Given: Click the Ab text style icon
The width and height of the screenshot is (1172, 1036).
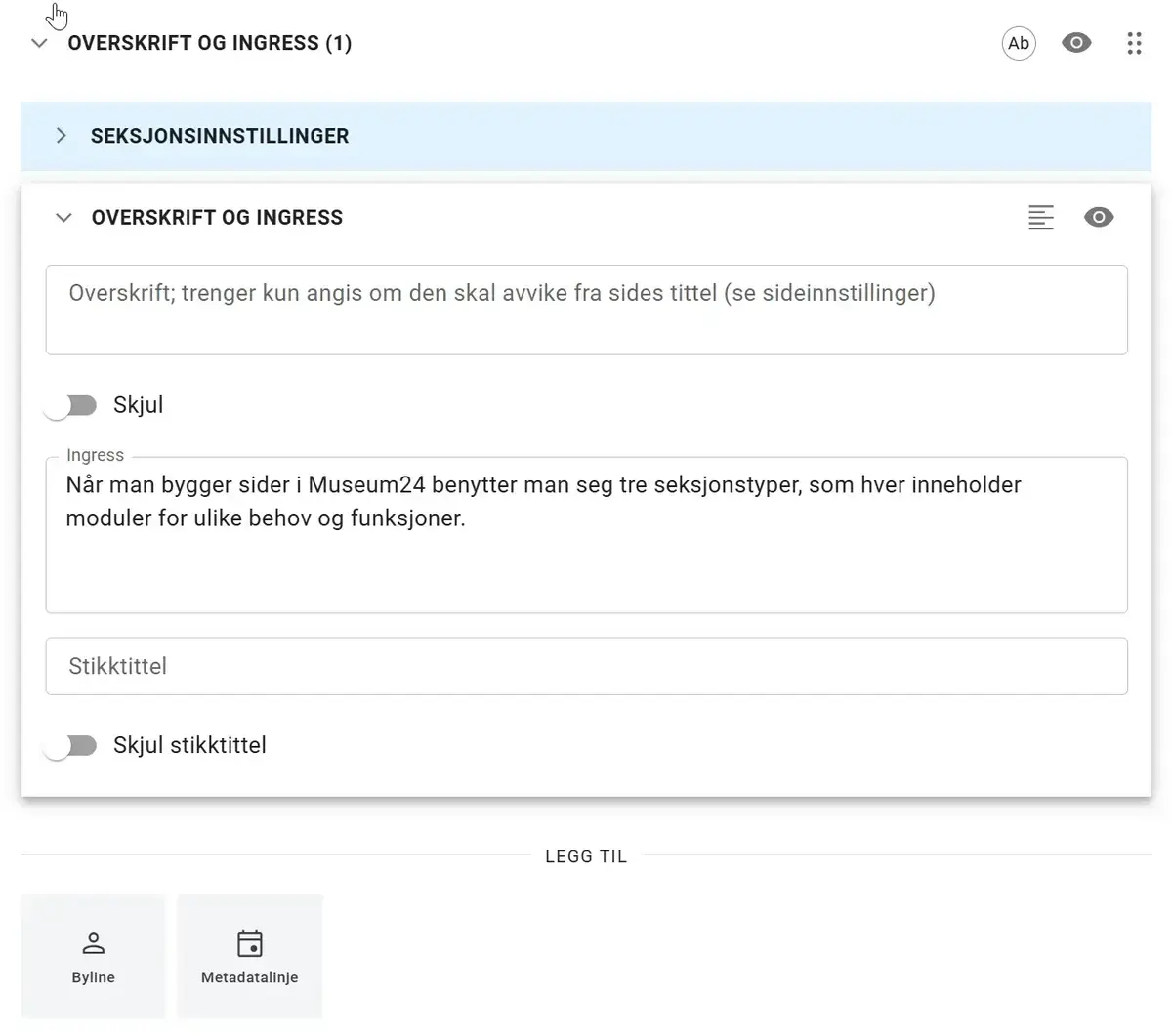Looking at the screenshot, I should pos(1019,43).
